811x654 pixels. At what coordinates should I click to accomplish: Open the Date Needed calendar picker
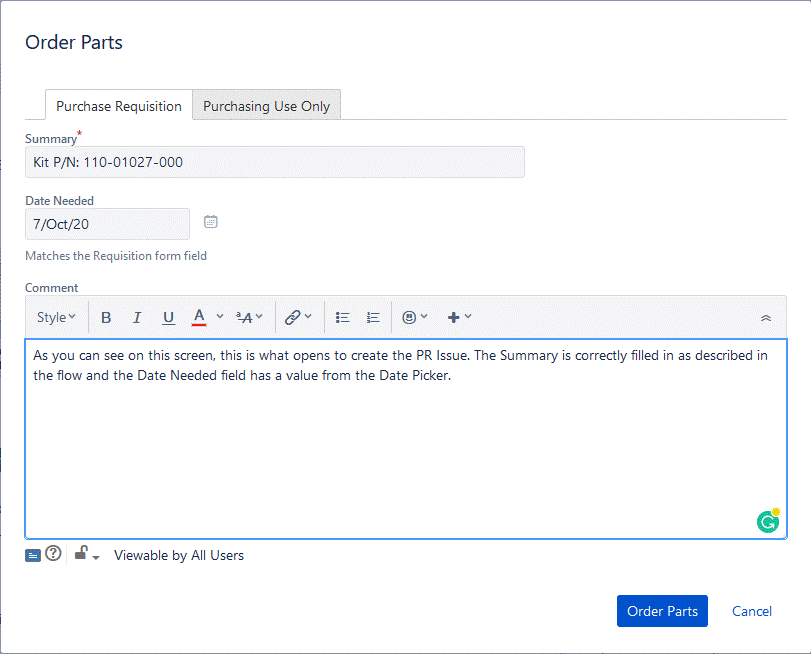211,222
